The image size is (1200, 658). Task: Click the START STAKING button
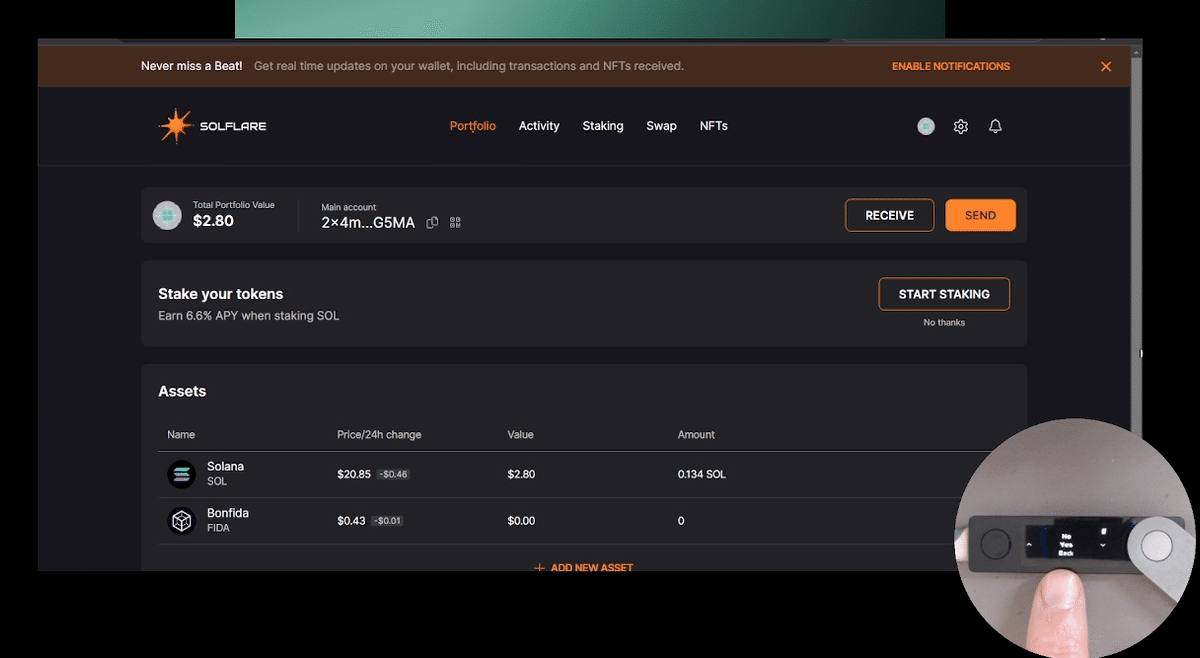(x=944, y=294)
